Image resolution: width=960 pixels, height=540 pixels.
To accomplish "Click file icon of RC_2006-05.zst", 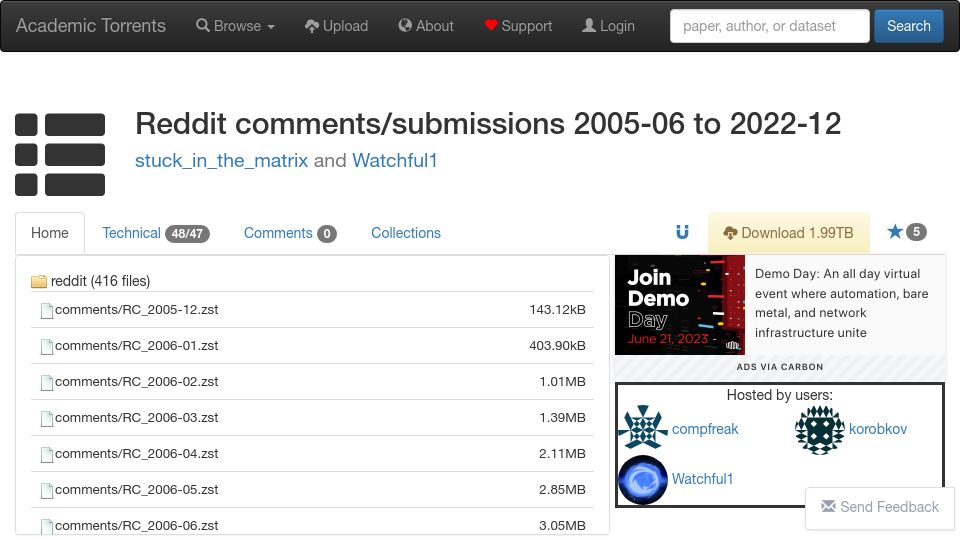I will [x=47, y=490].
